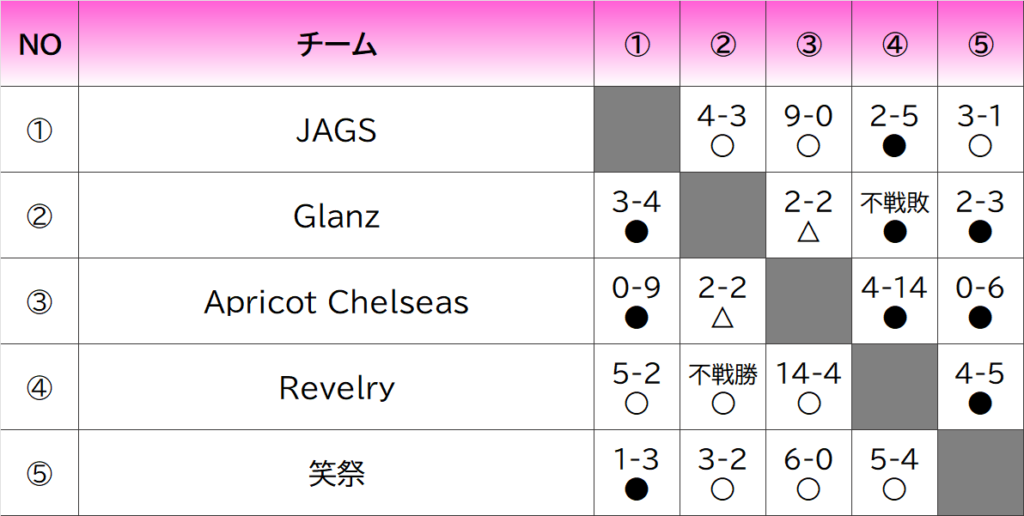1024x516 pixels.
Task: Click the triangle symbol in the Glanz row
Action: [x=809, y=232]
